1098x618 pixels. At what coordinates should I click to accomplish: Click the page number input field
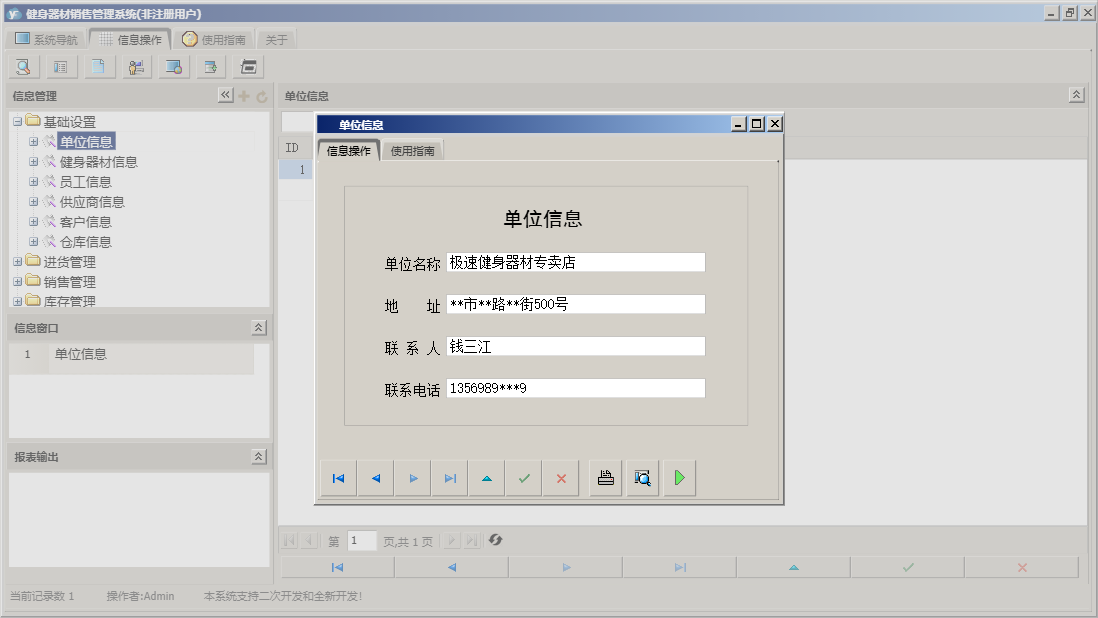click(x=361, y=540)
